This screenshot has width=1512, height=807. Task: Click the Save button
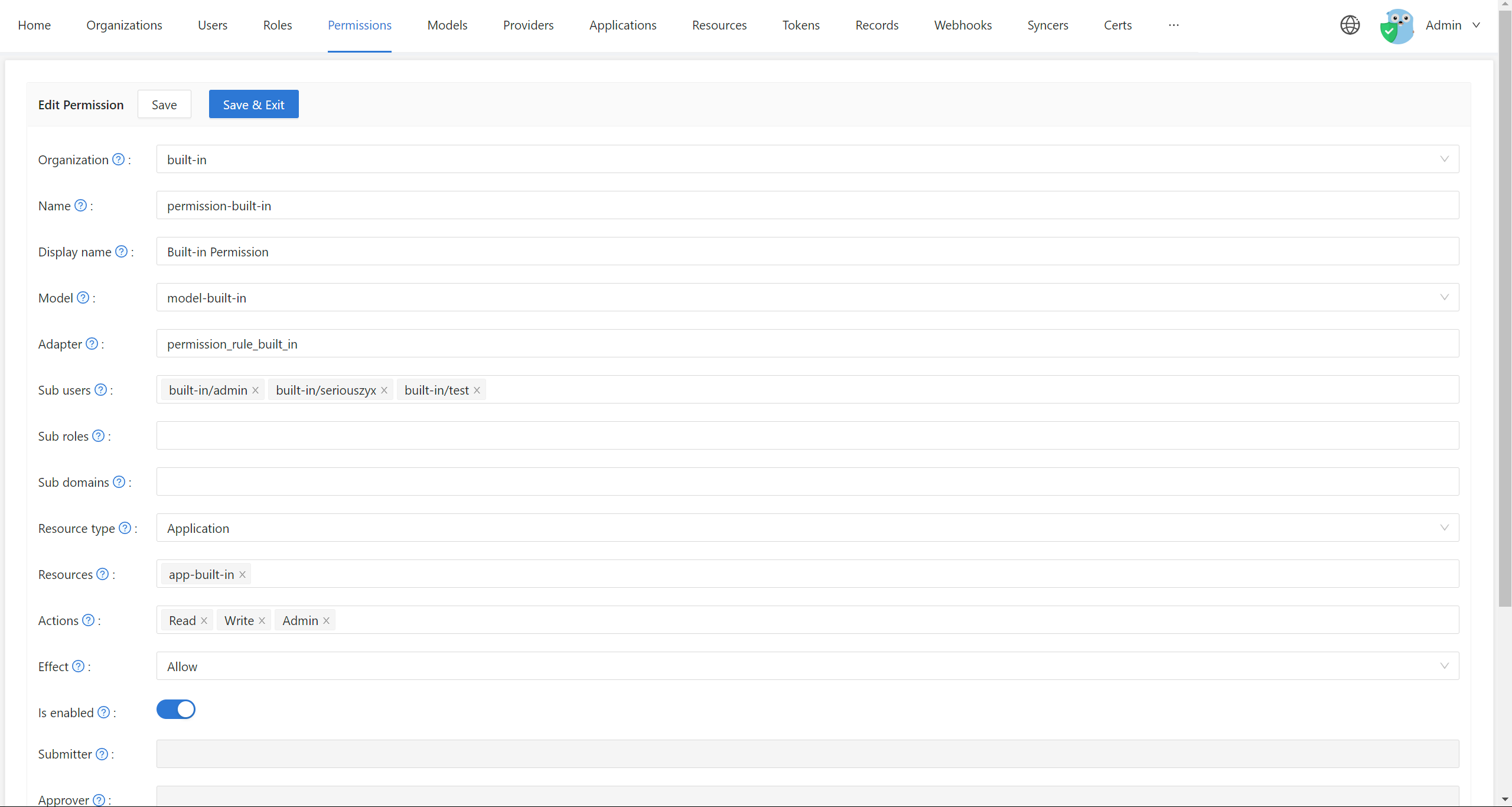(x=164, y=104)
